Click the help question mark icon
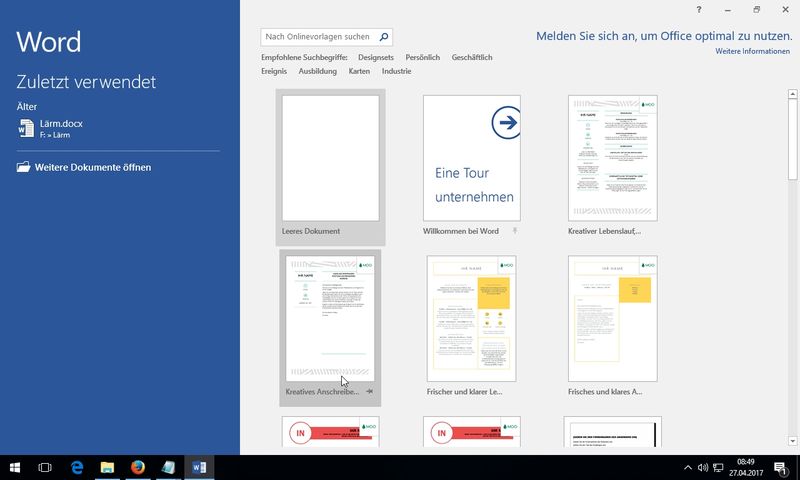800x480 pixels. [698, 9]
